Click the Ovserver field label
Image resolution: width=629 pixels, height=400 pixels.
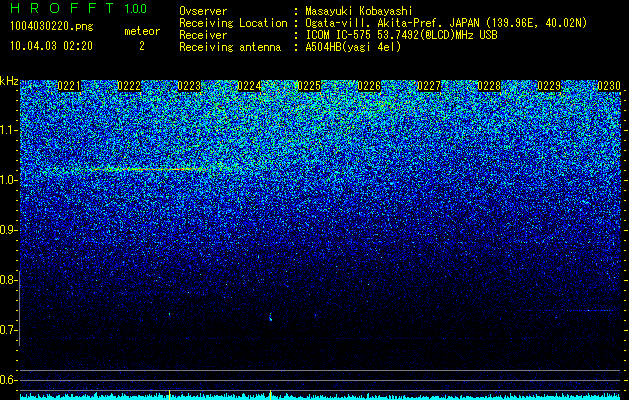(x=203, y=11)
